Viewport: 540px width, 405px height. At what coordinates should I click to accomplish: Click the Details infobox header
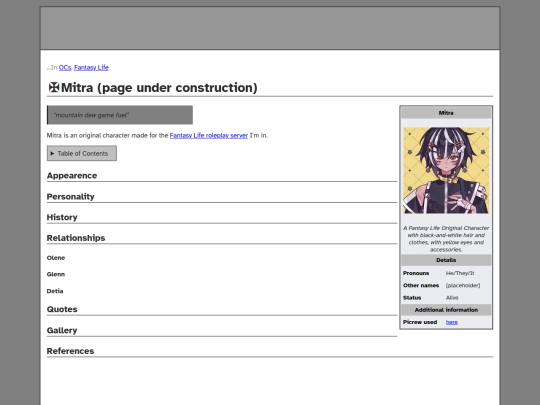[446, 260]
